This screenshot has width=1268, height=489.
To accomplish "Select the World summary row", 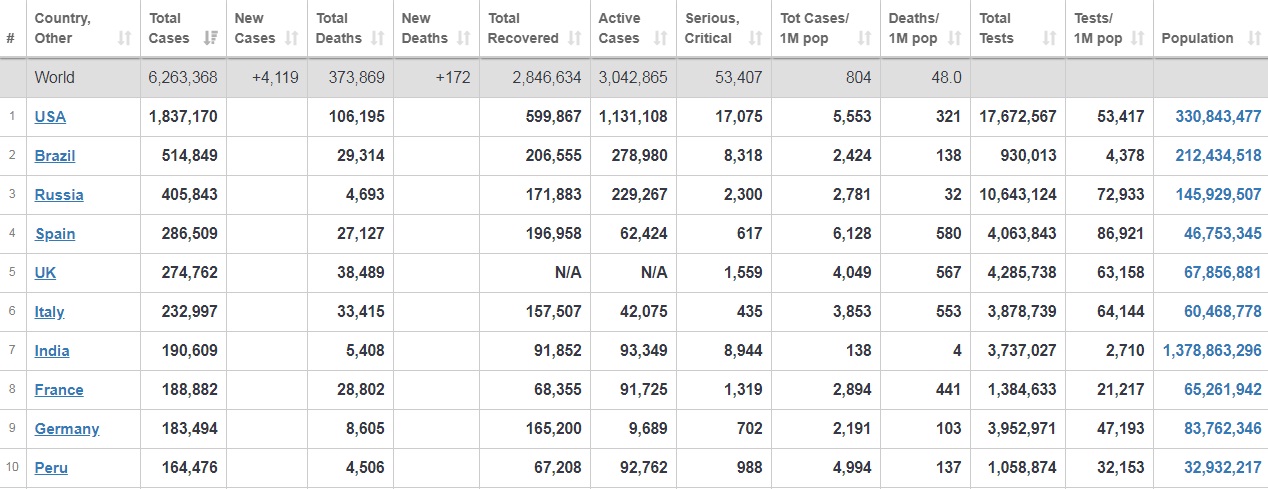I will pyautogui.click(x=634, y=77).
